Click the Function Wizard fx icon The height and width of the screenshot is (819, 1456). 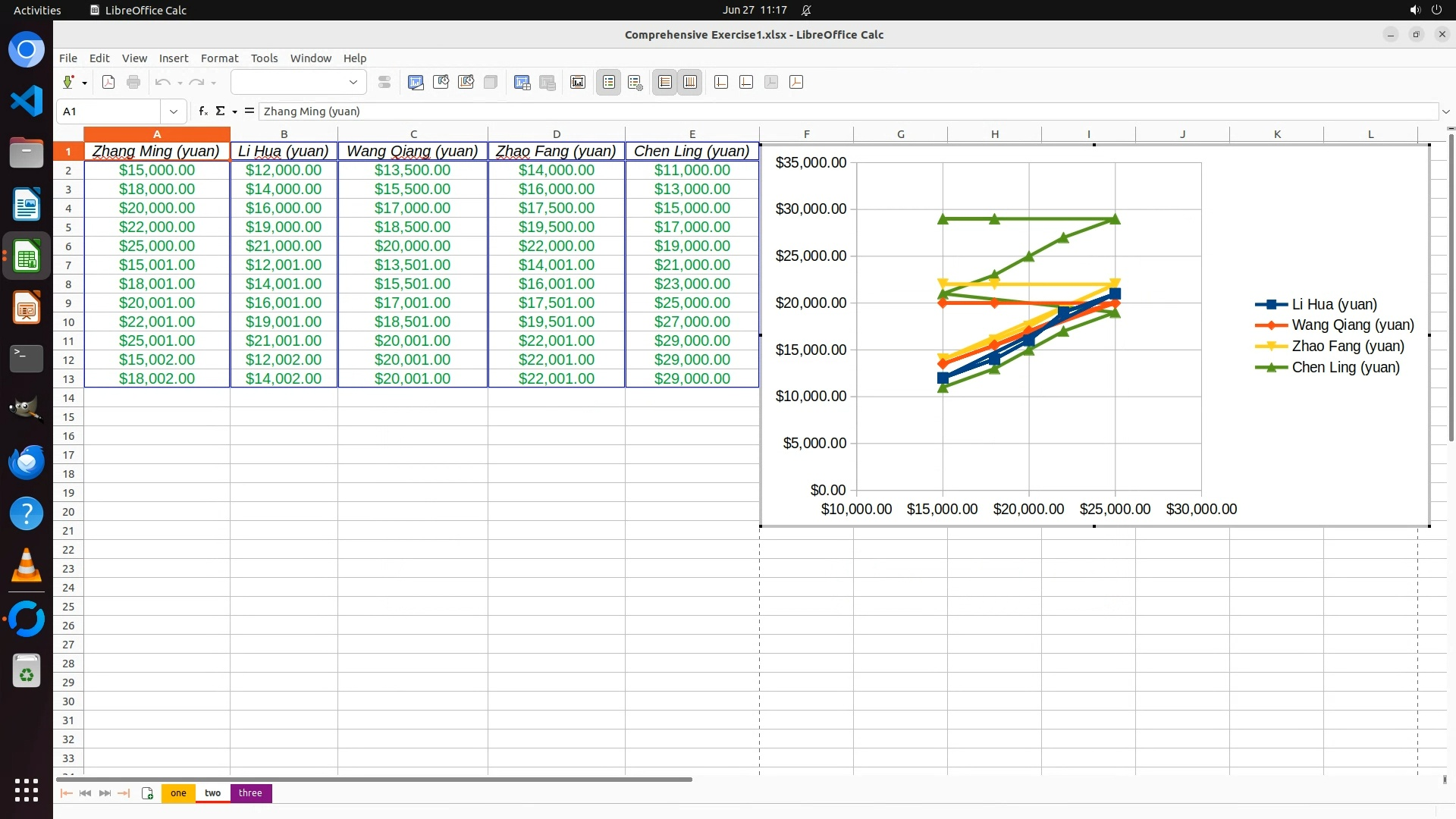[x=202, y=111]
